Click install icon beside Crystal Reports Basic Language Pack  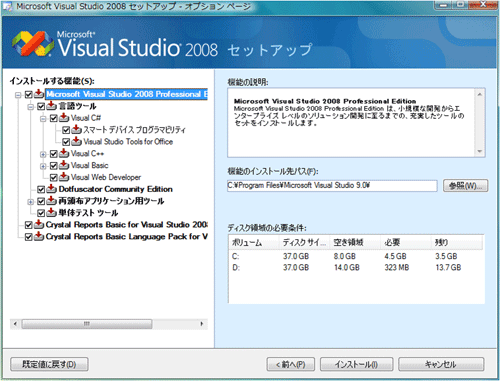coord(39,236)
